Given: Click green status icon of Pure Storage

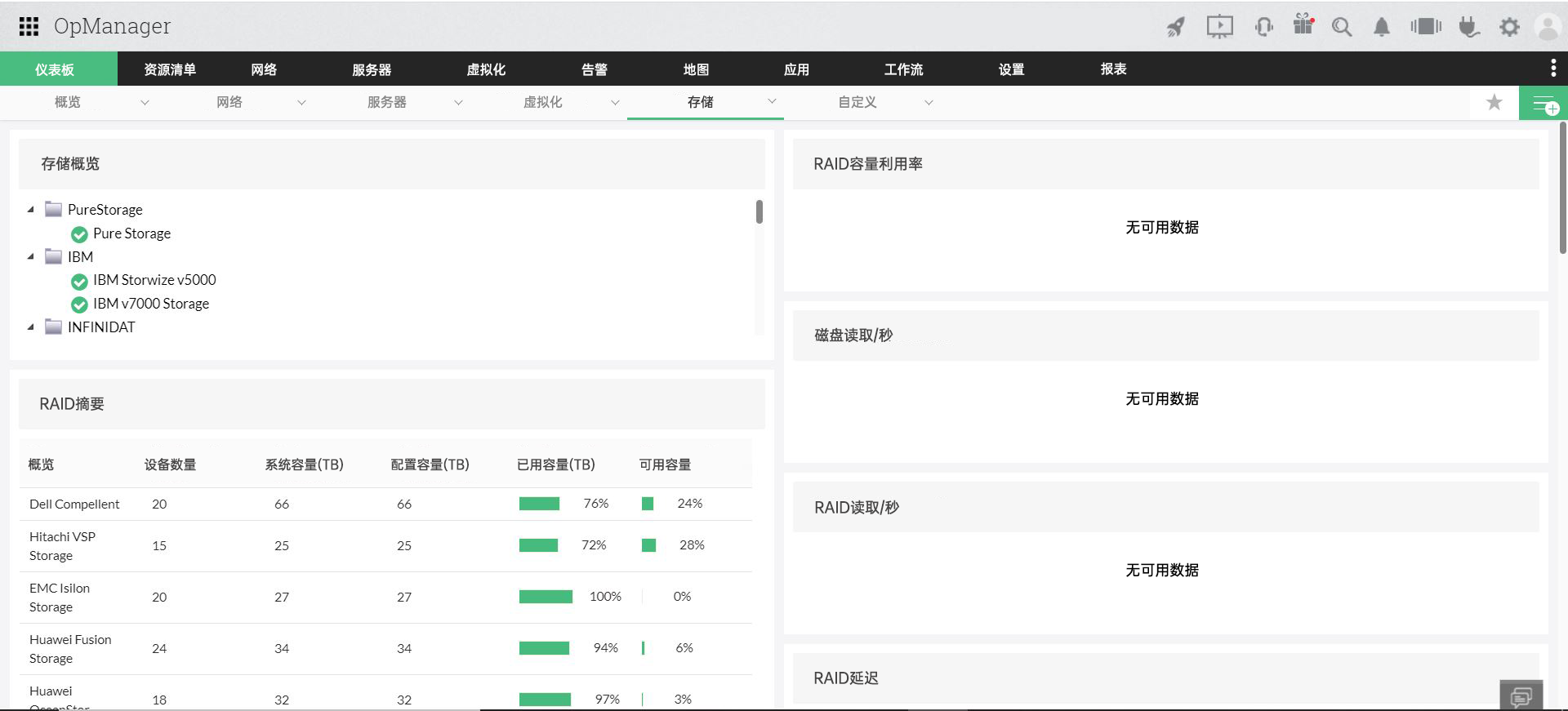Looking at the screenshot, I should [79, 234].
